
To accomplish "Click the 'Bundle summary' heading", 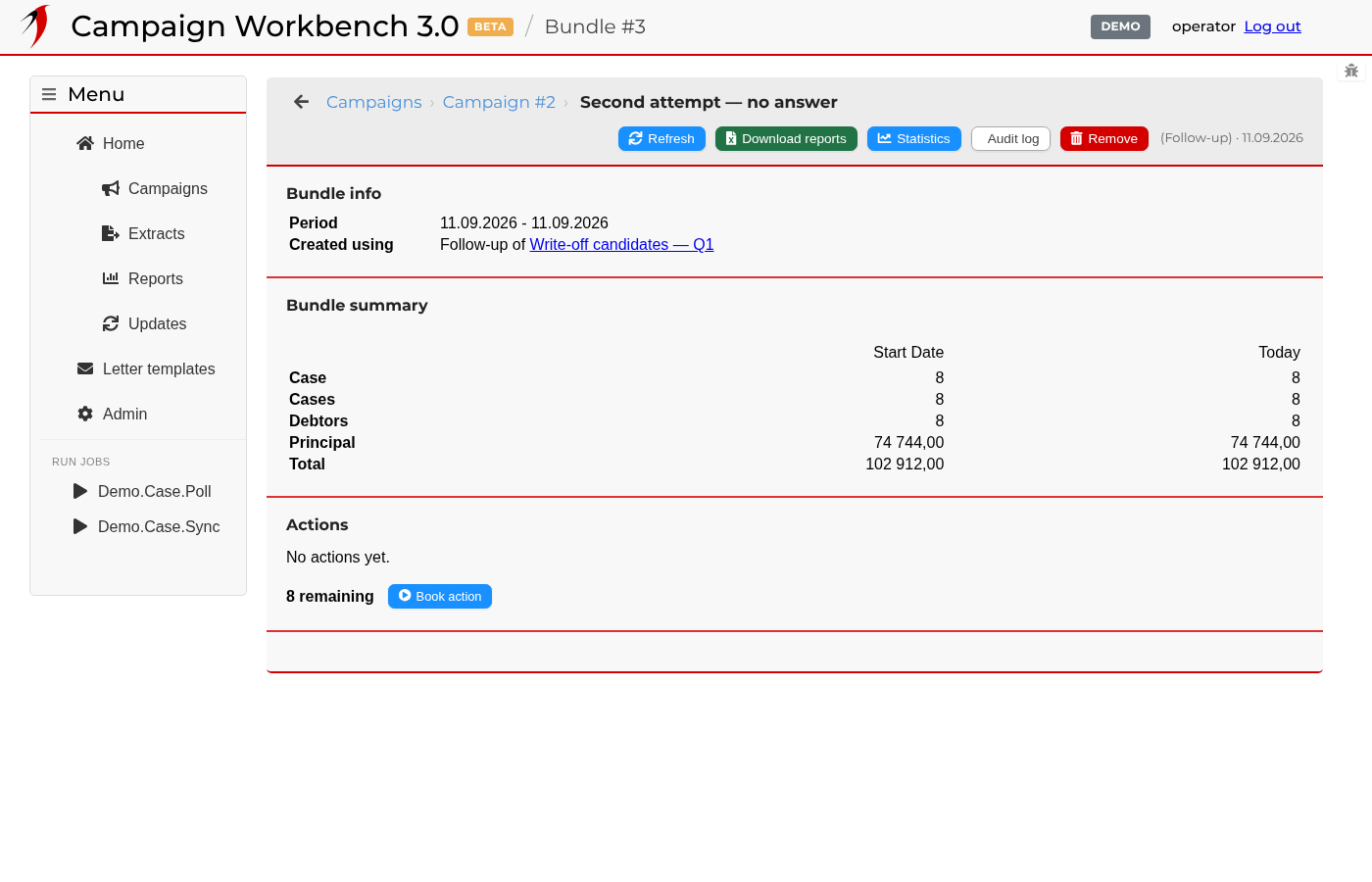I will pos(357,305).
